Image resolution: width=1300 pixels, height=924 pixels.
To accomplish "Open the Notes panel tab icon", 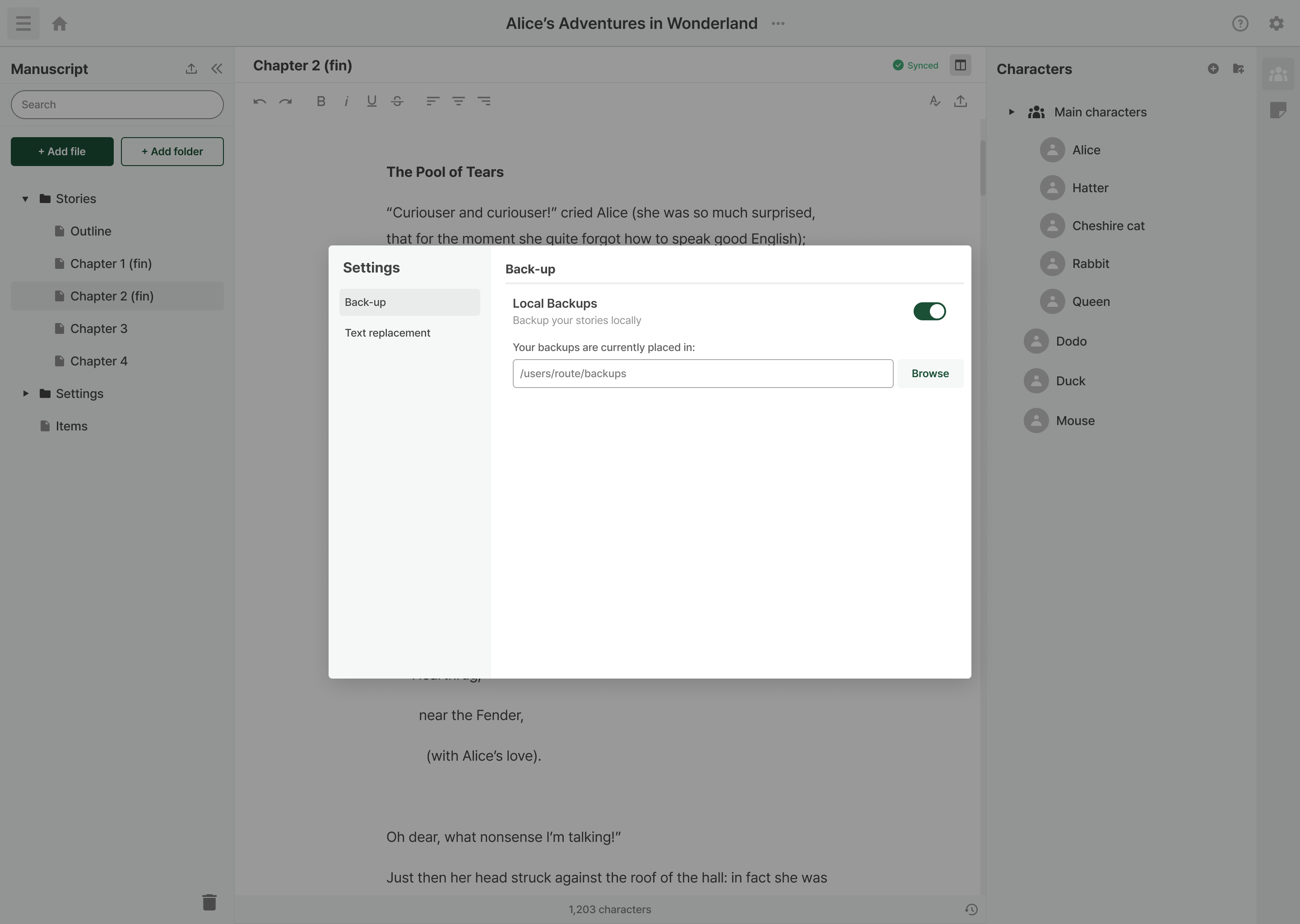I will [1278, 110].
